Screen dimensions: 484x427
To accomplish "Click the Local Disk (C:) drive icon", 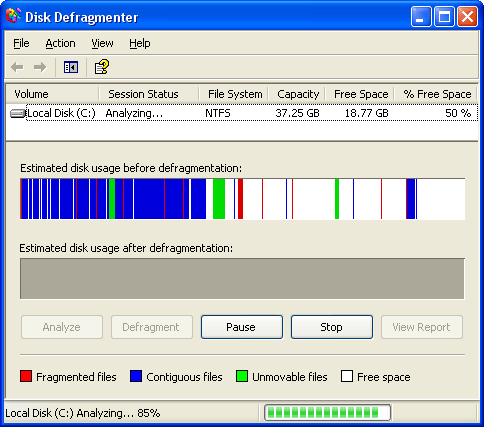I will tap(18, 113).
